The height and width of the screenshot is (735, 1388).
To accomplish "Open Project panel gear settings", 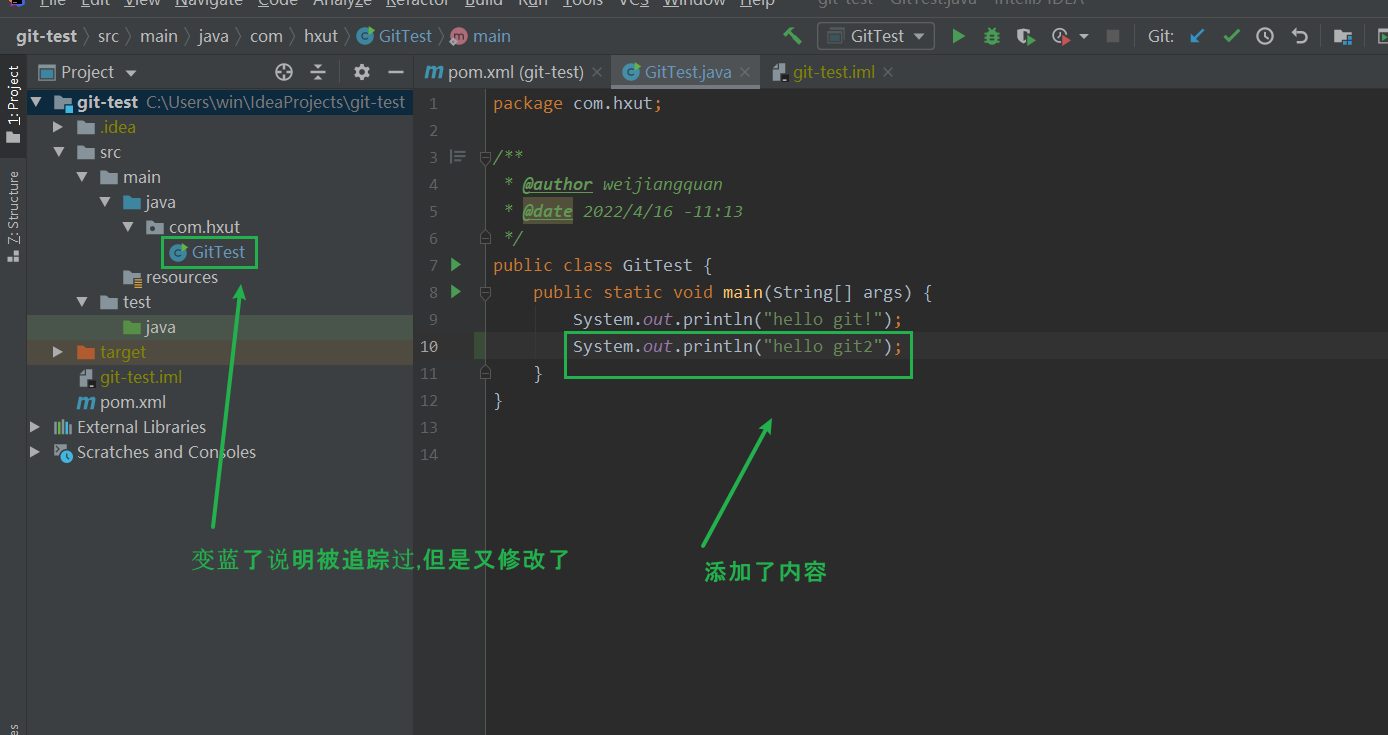I will tap(362, 72).
